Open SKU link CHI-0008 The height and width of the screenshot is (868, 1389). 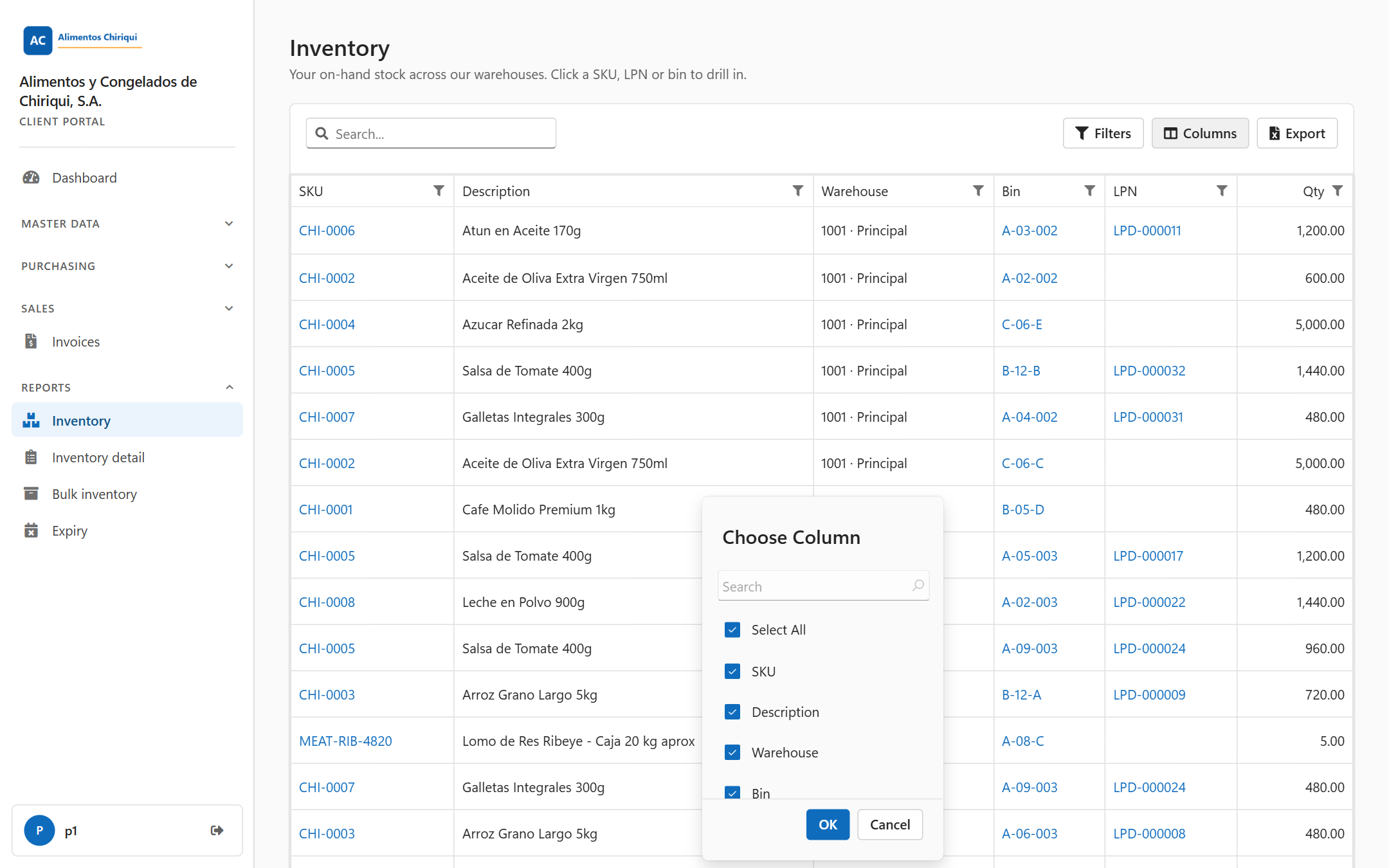coord(327,602)
